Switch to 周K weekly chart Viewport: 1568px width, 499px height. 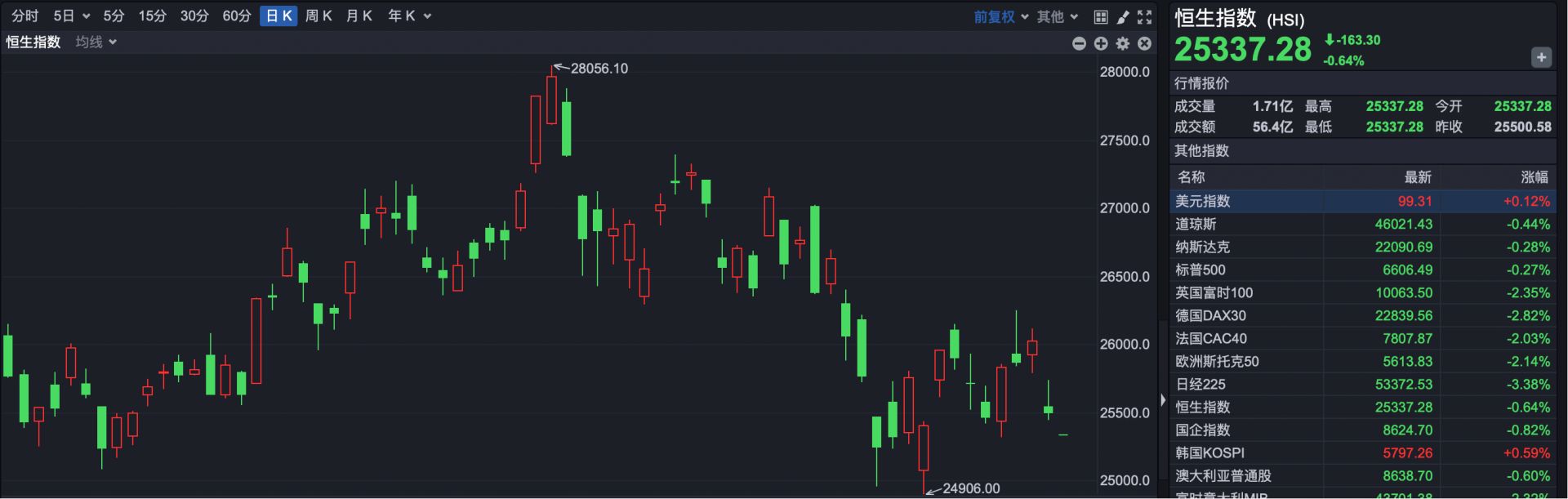pos(318,16)
